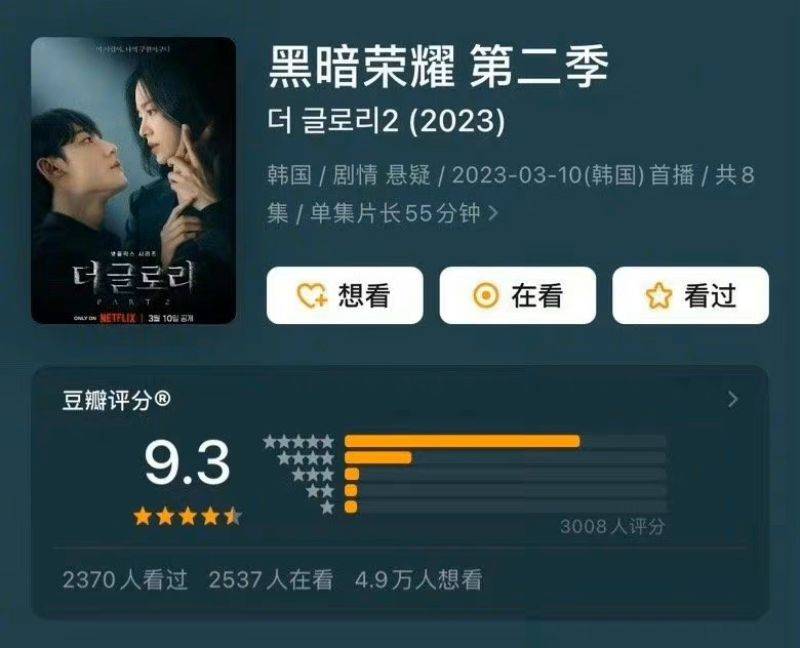Open the 2370人看过 list

pos(125,580)
